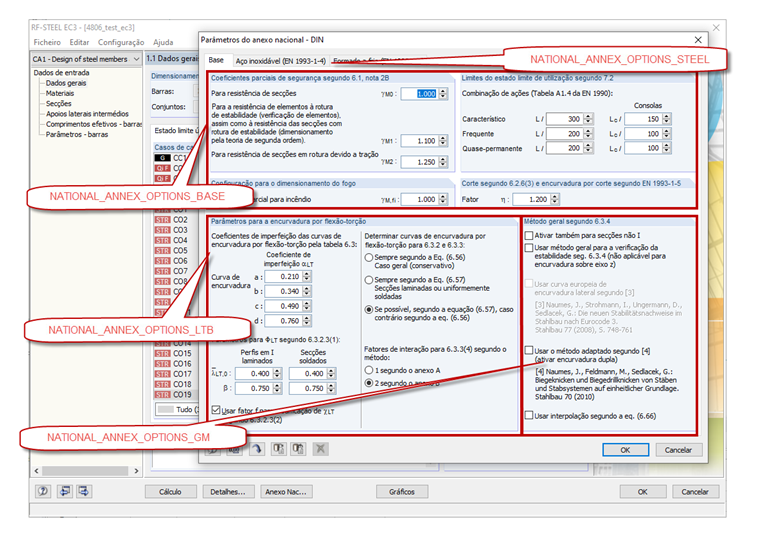
Task: Select 'Se possível, segundo a equação (6.57)' option
Action: (369, 309)
